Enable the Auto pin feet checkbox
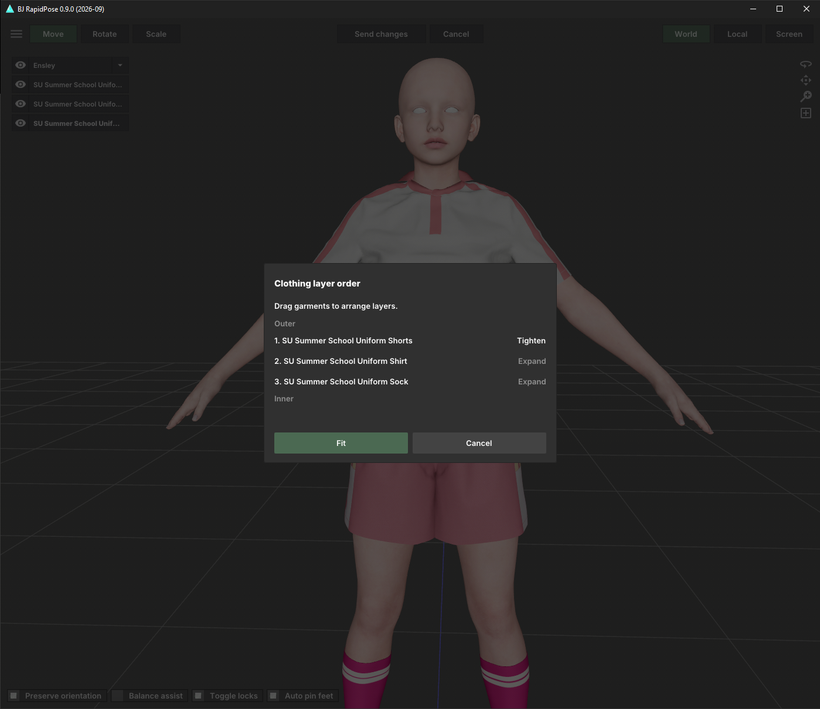Screen dimensions: 820x709 273,695
